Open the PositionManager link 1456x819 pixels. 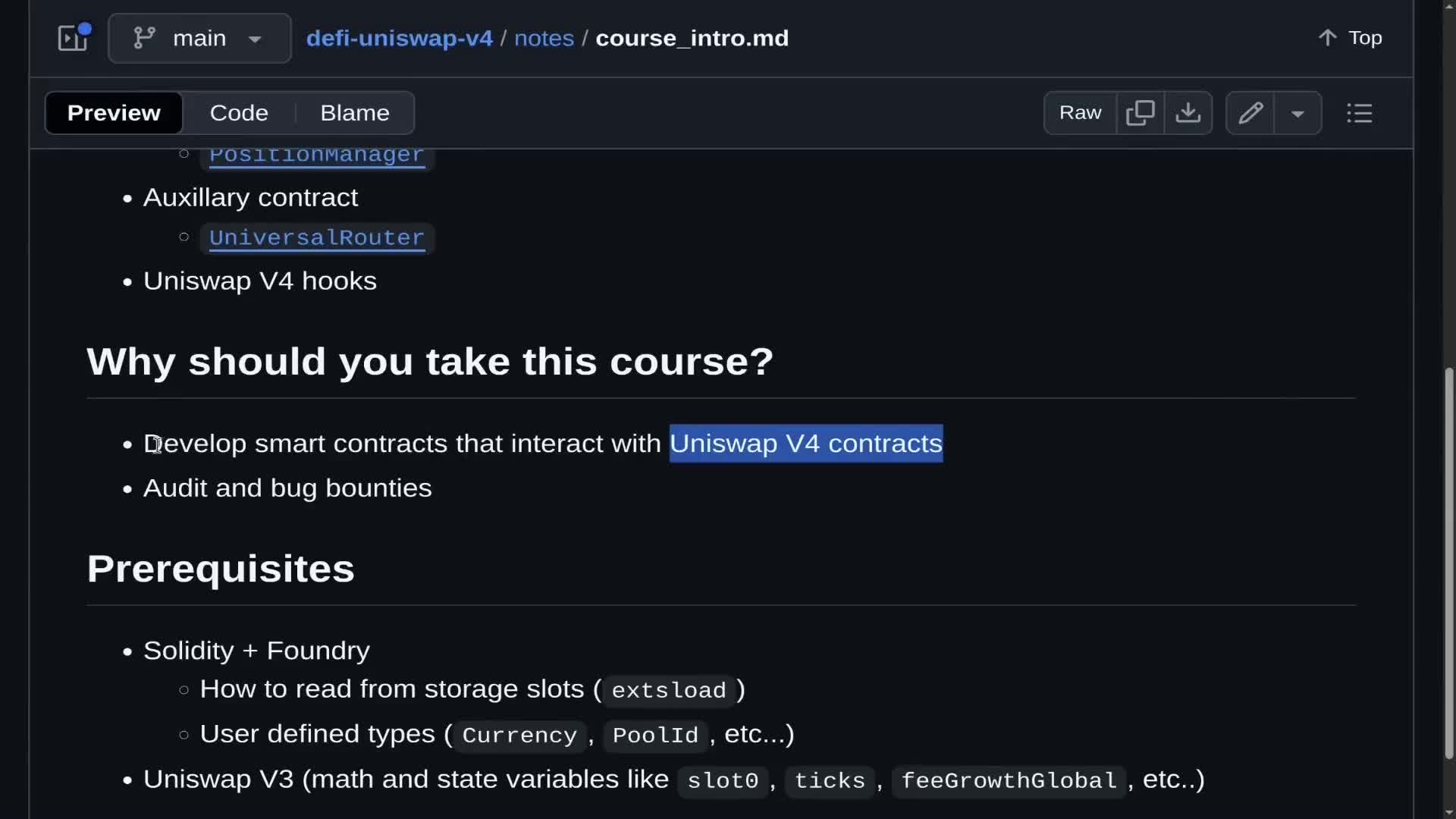click(x=316, y=155)
